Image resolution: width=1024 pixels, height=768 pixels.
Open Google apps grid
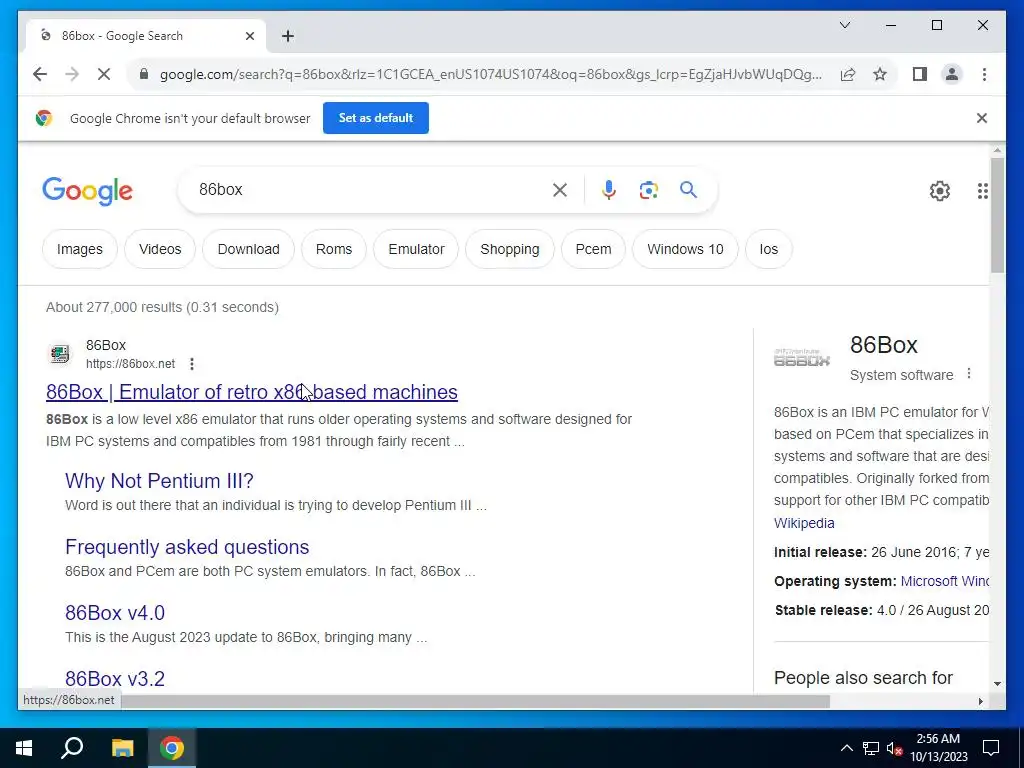(982, 191)
